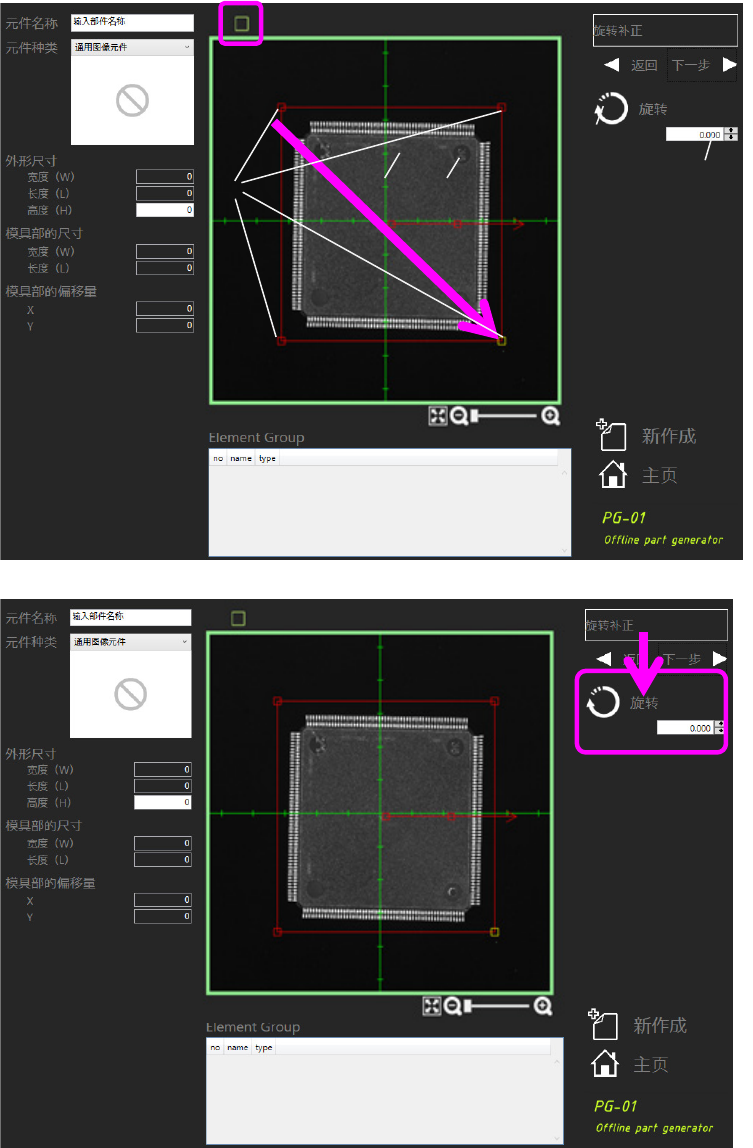Click the 'type' column header in the lower Element Group
This screenshot has height=1148, width=753.
(x=264, y=1048)
